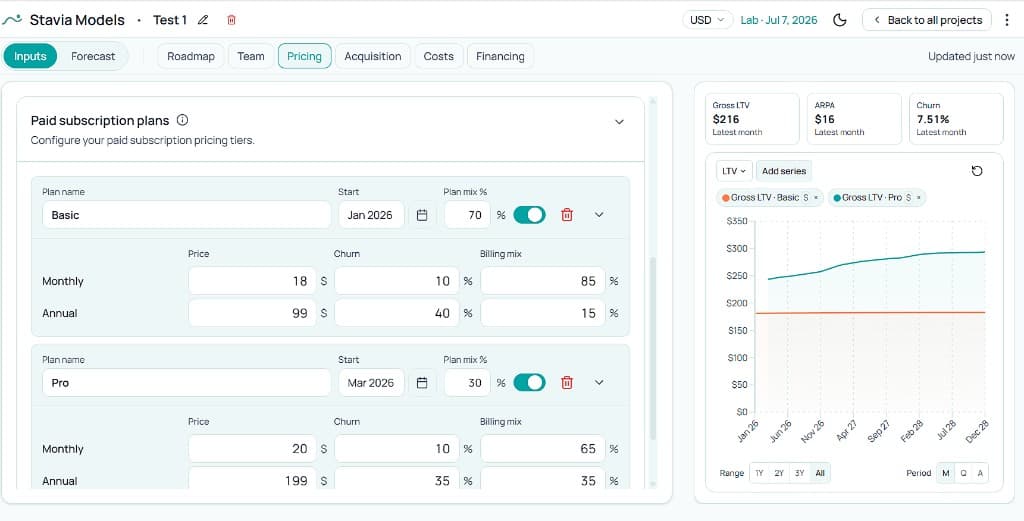Image resolution: width=1024 pixels, height=521 pixels.
Task: Edit the Pro plan name field
Action: tap(187, 383)
